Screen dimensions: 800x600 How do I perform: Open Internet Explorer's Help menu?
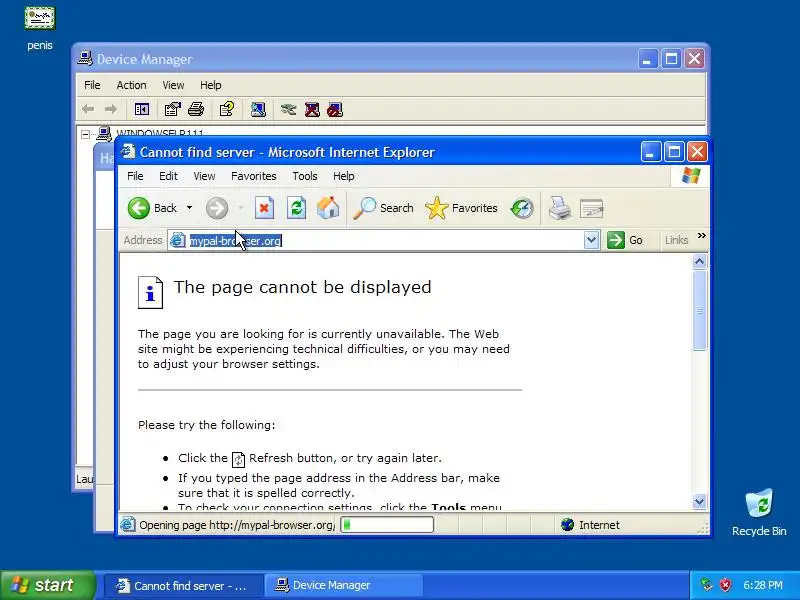pyautogui.click(x=344, y=176)
